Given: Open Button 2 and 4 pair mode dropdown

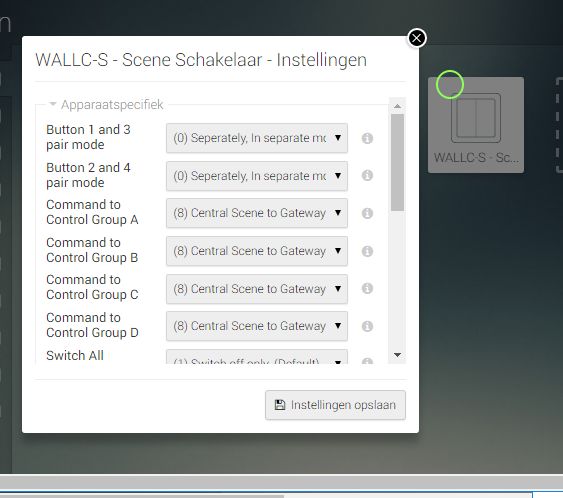Looking at the screenshot, I should click(x=257, y=176).
